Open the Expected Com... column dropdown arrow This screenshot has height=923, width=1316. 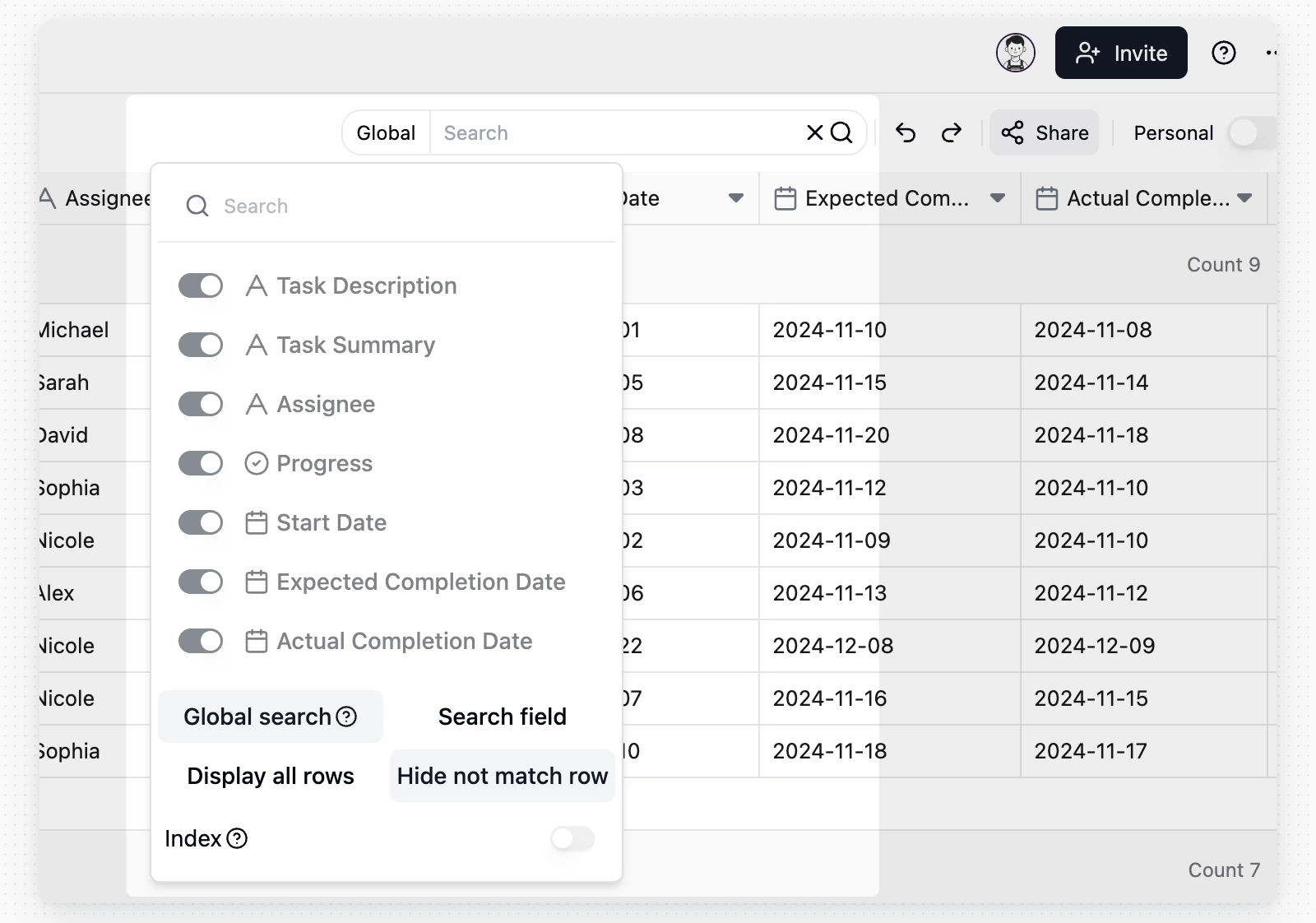pyautogui.click(x=998, y=198)
